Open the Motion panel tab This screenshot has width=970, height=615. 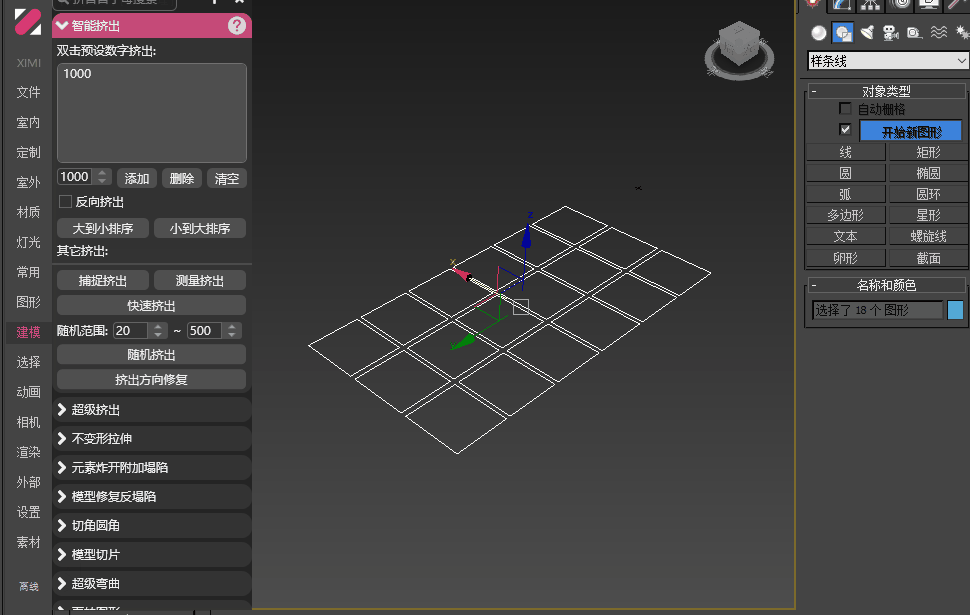(900, 4)
